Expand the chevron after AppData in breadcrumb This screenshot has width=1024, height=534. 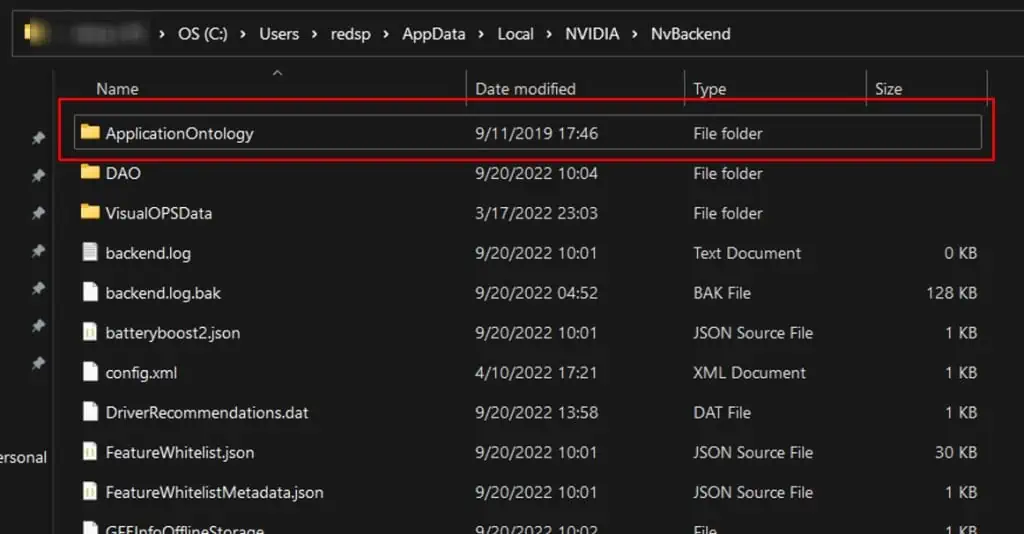(481, 34)
